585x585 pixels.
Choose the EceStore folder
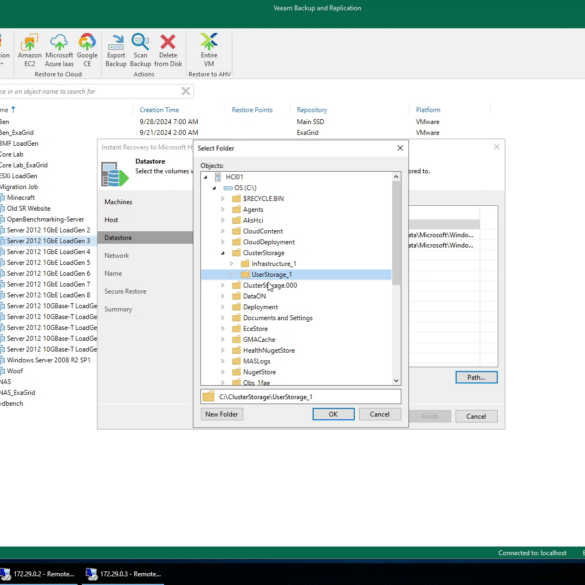point(255,328)
